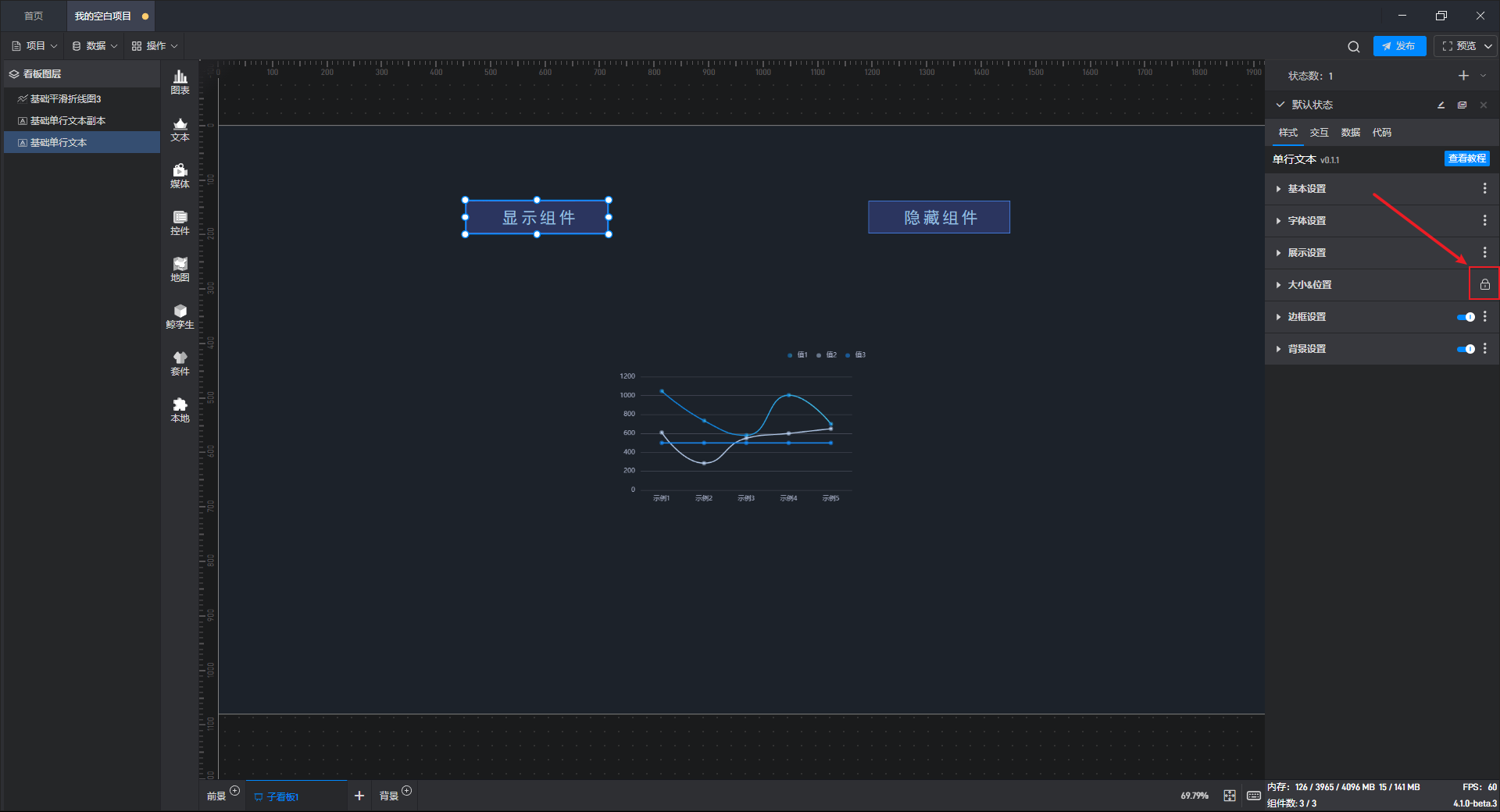Open the 地图 map components panel

[x=180, y=269]
